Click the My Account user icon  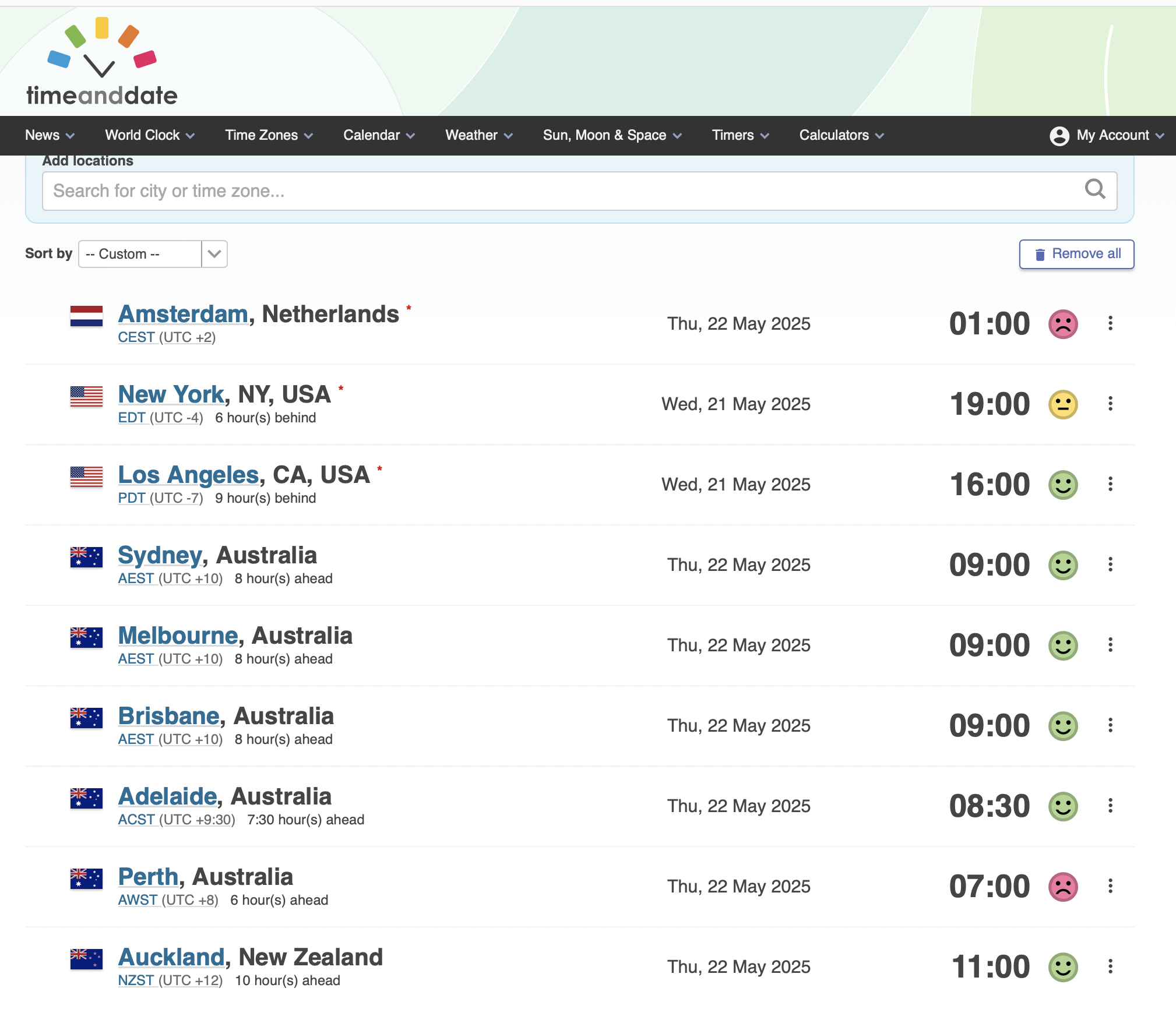pos(1059,136)
